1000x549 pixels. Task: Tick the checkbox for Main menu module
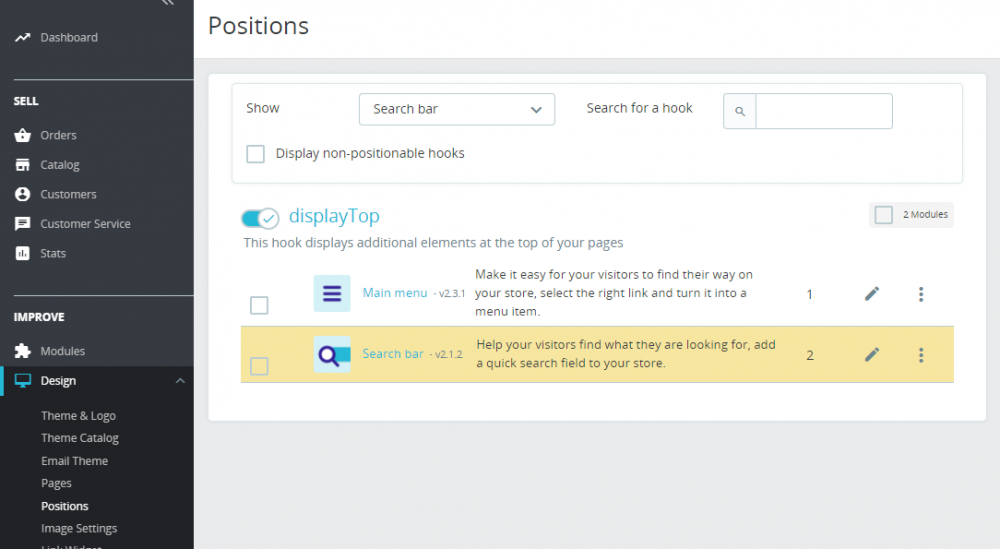pos(259,305)
